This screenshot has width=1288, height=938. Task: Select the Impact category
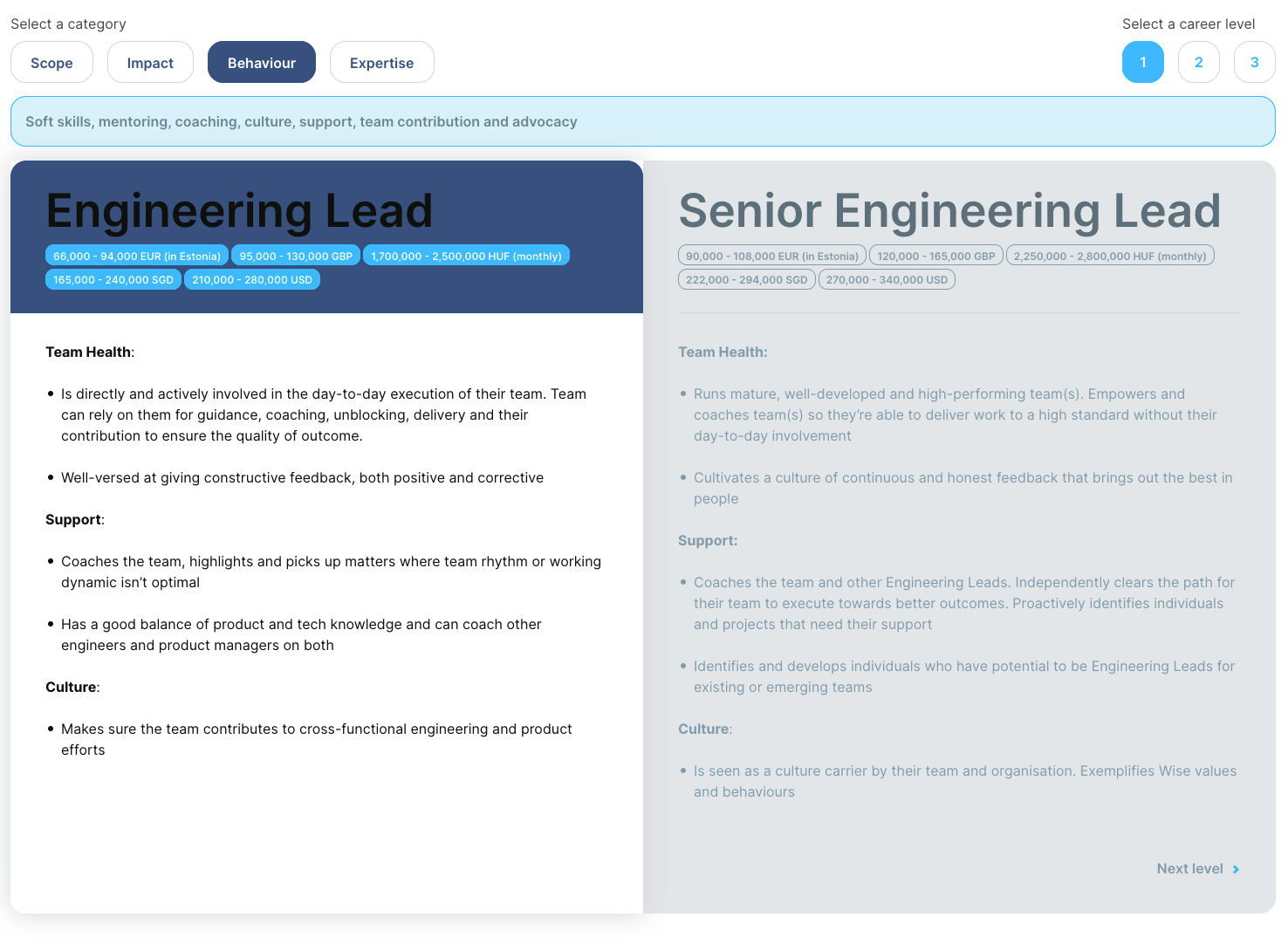coord(150,63)
